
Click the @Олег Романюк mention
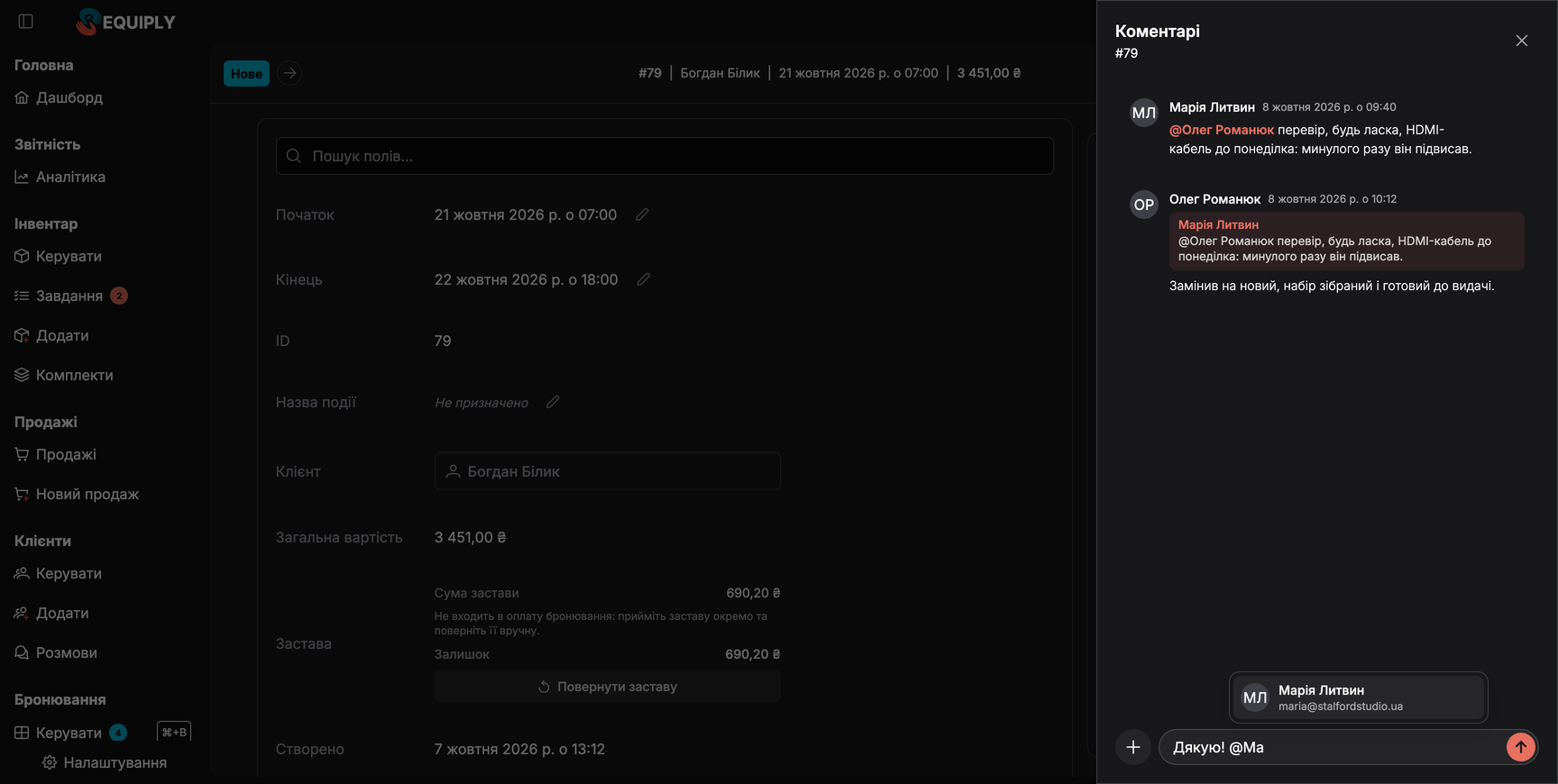1222,130
